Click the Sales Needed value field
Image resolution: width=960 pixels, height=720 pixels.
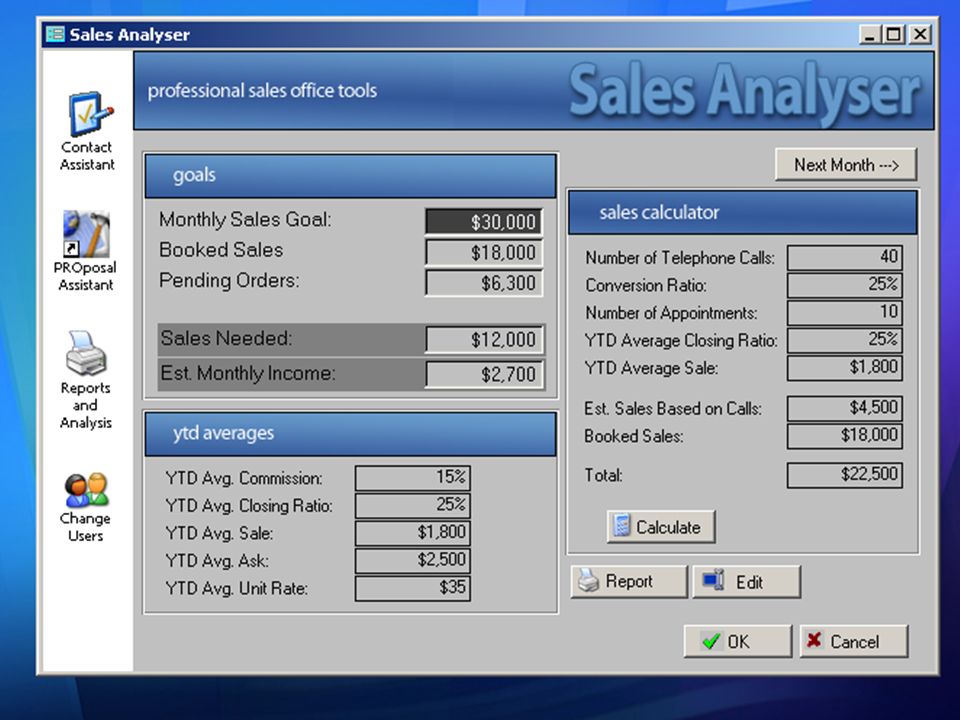tap(484, 339)
